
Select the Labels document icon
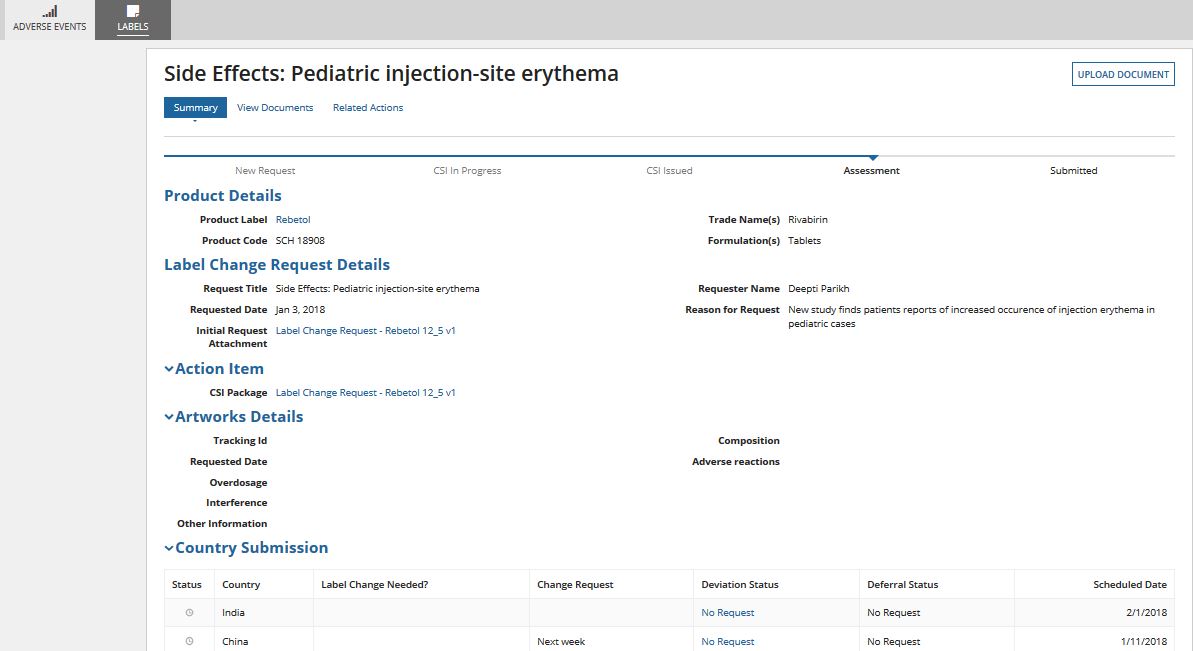[133, 11]
